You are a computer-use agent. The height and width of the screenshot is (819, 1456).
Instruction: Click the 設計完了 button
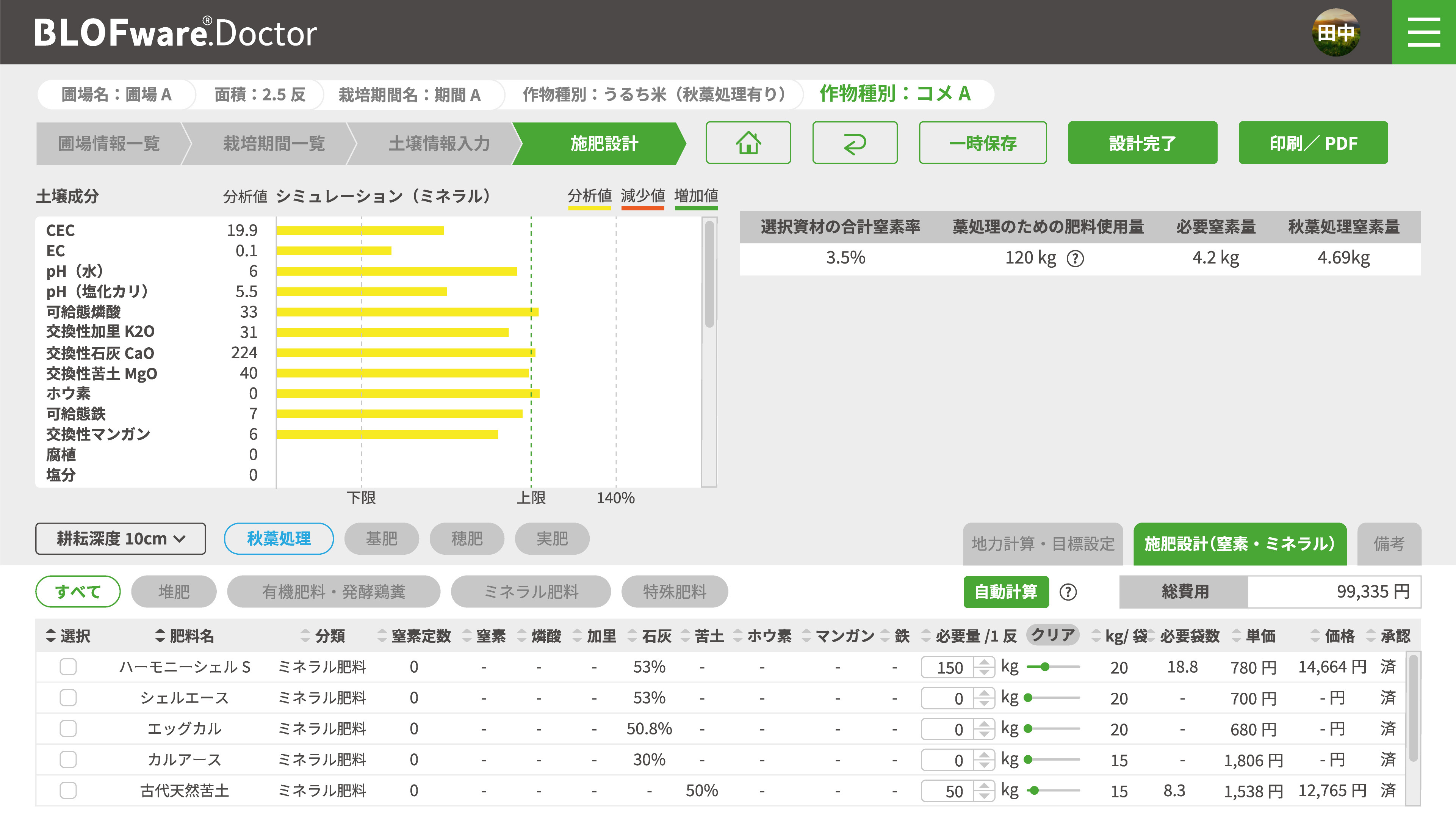click(x=1142, y=143)
